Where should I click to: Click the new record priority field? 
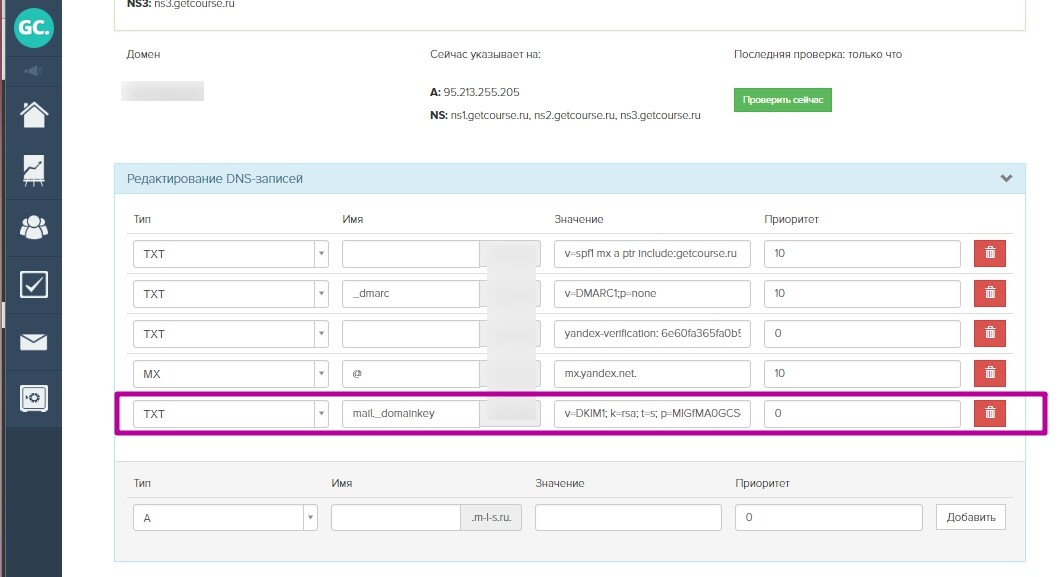[x=829, y=517]
